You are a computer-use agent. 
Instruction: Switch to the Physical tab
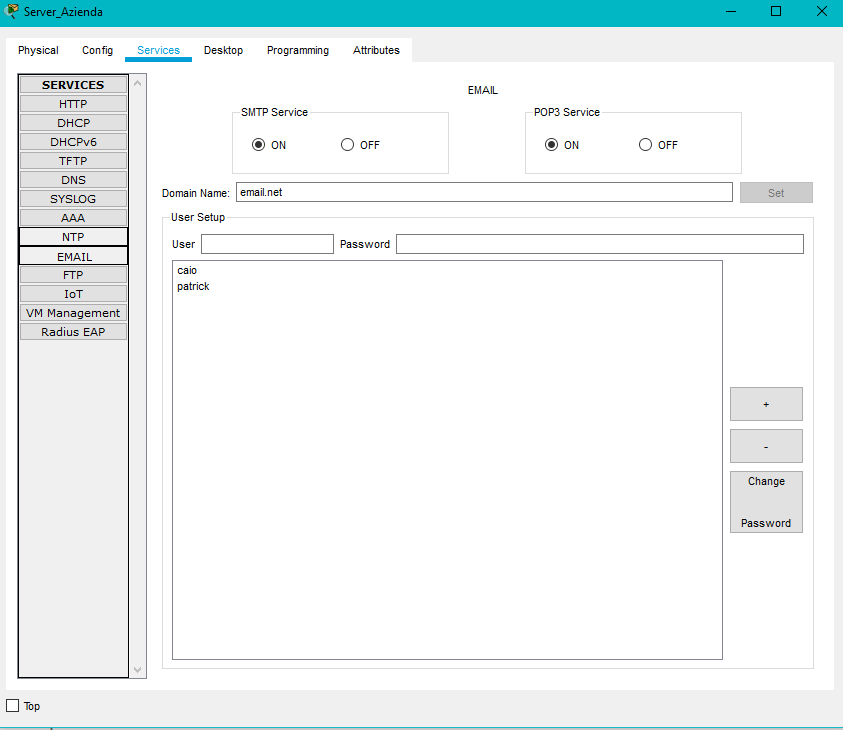click(x=38, y=50)
